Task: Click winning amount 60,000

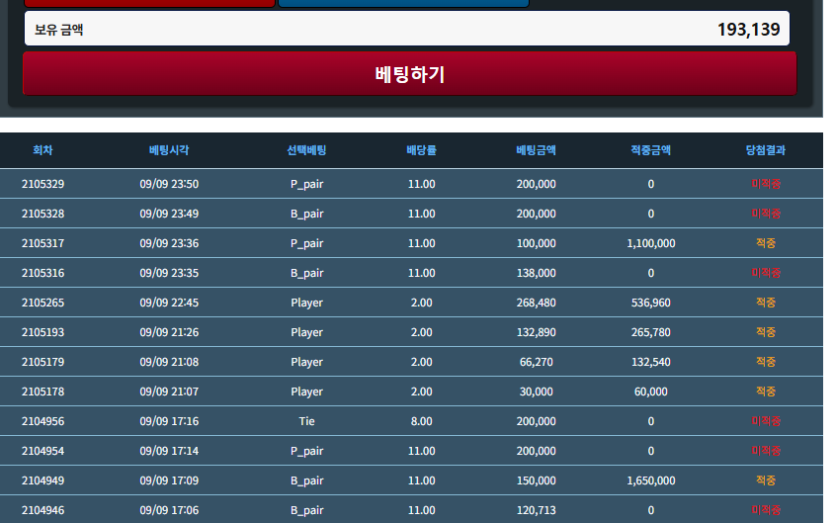Action: 651,391
